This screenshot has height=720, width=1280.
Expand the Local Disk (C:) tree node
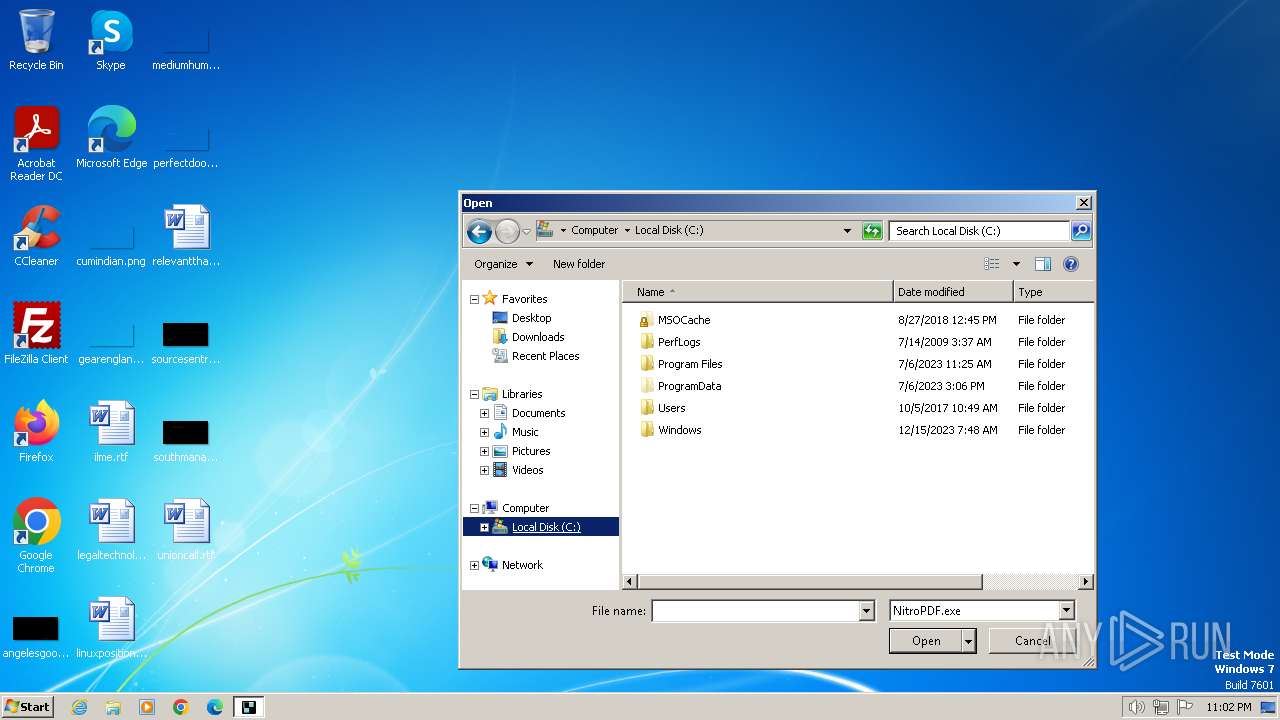[484, 527]
